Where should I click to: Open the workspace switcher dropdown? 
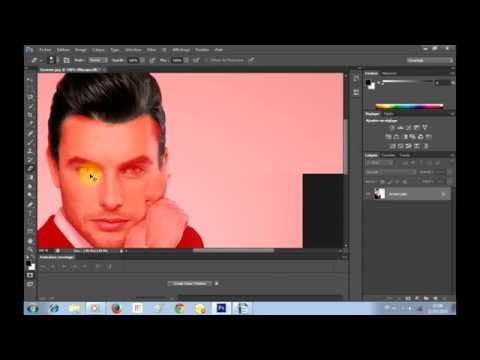point(430,60)
